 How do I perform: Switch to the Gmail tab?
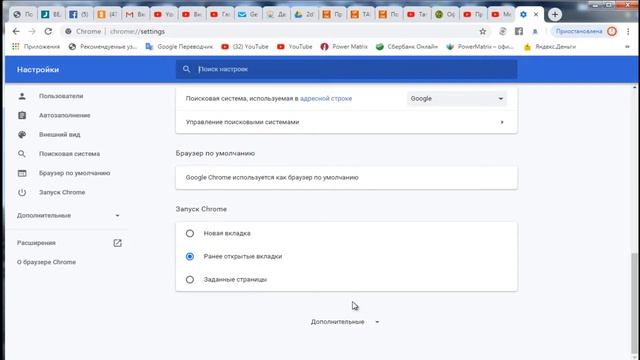pyautogui.click(x=135, y=15)
